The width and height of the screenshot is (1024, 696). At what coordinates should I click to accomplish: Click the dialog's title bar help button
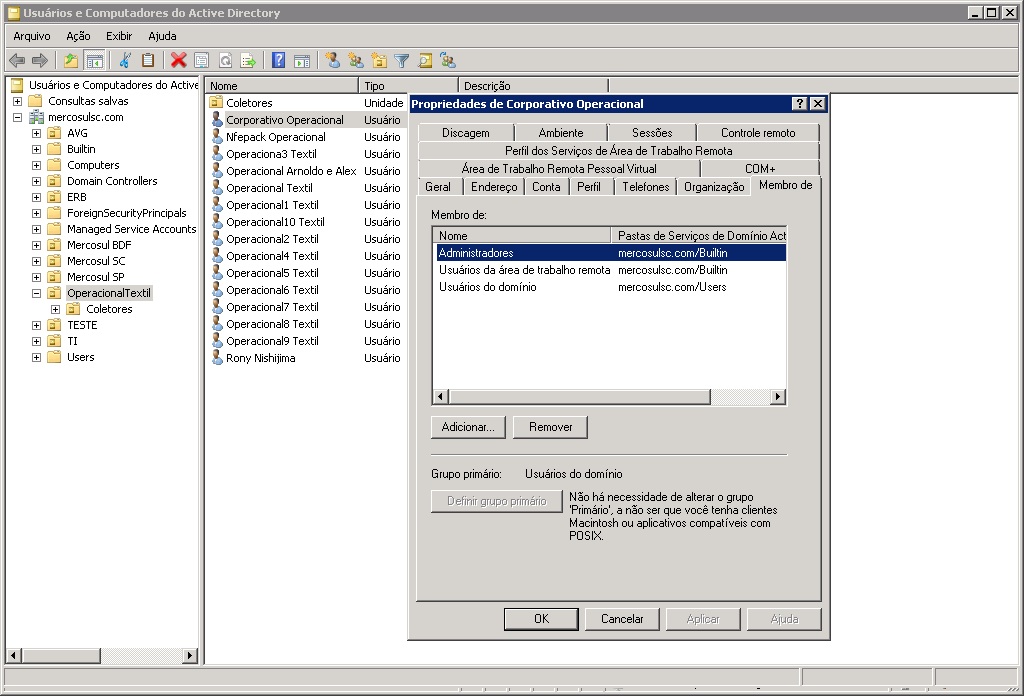tap(800, 104)
